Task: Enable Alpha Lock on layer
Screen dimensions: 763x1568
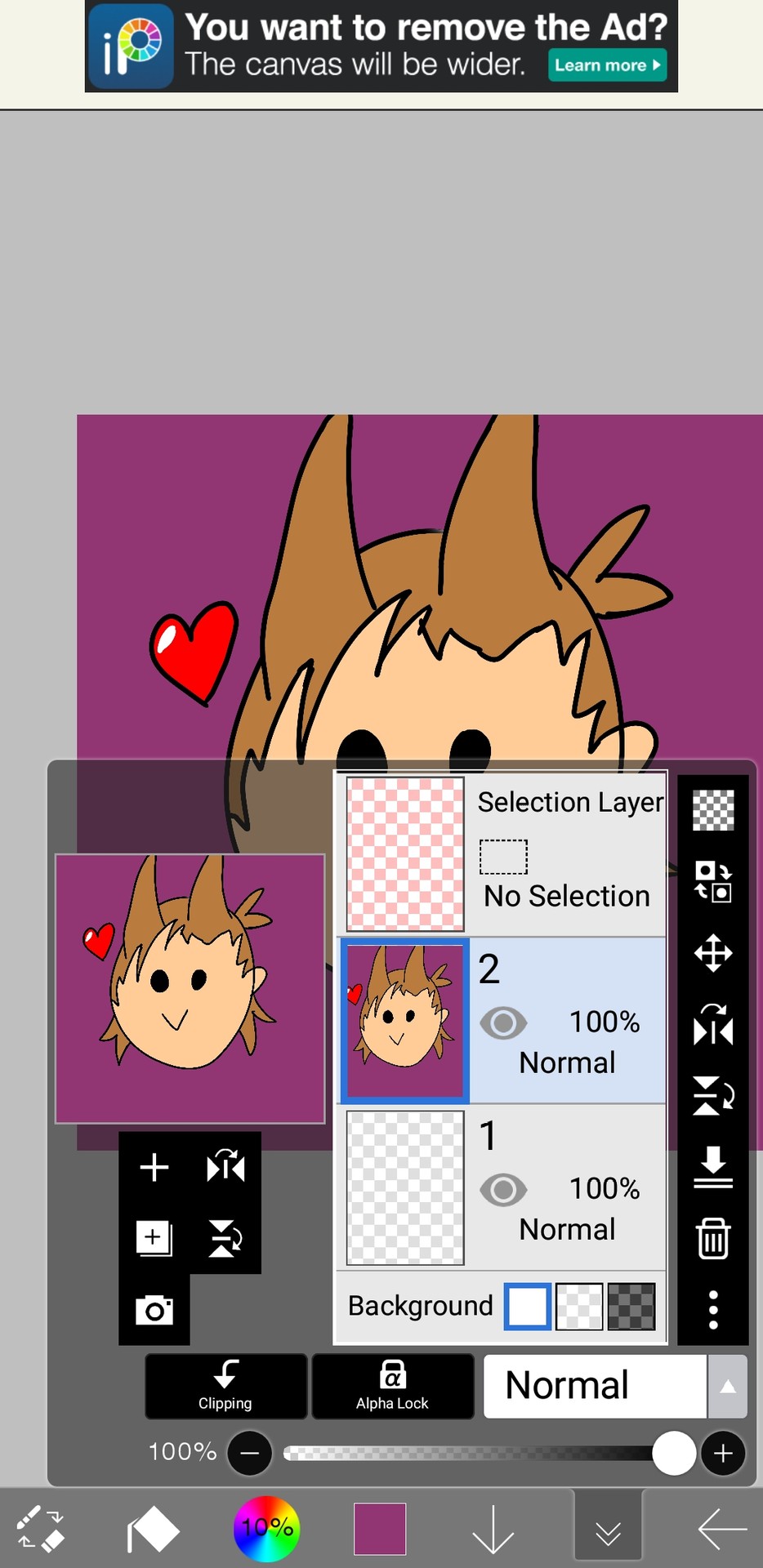Action: [392, 1386]
